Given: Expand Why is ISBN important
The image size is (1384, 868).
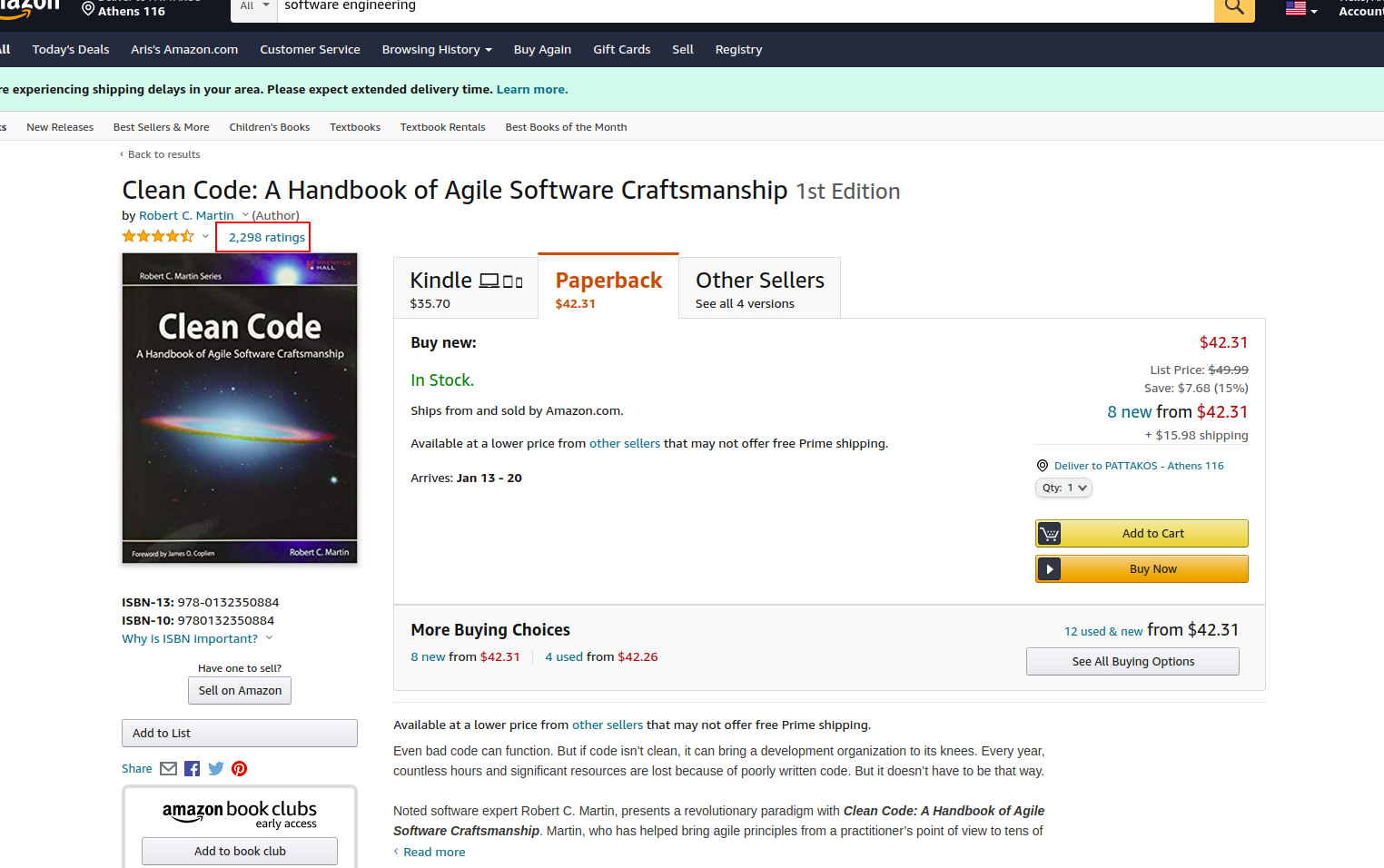Looking at the screenshot, I should coord(196,639).
